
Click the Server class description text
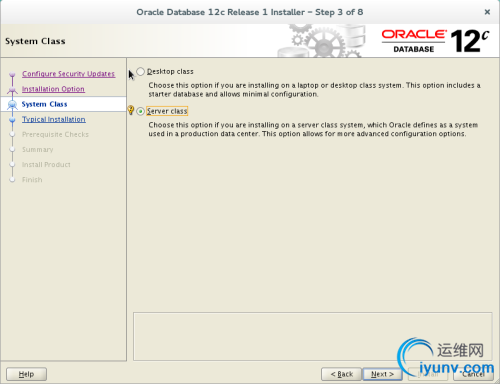pos(313,129)
